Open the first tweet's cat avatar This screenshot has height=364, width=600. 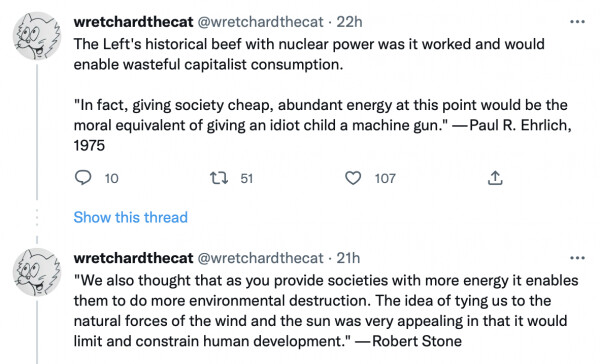[37, 36]
